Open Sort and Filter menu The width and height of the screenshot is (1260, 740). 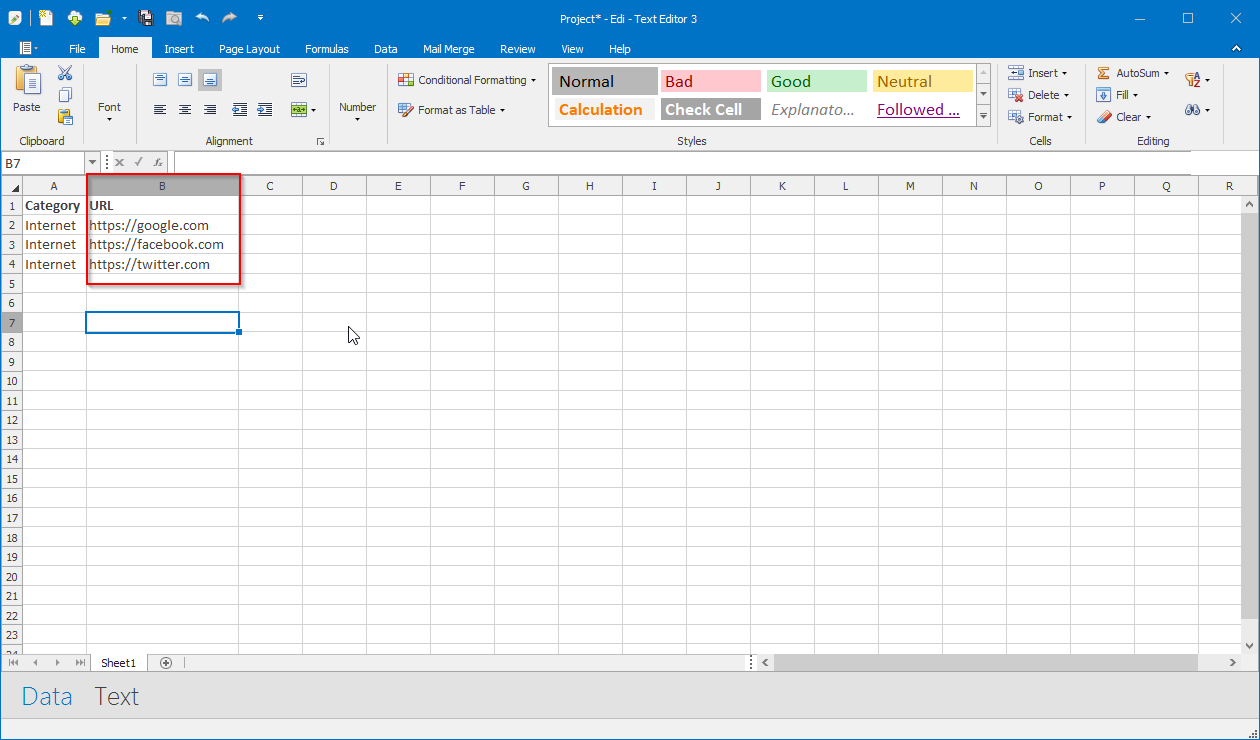[x=1197, y=80]
